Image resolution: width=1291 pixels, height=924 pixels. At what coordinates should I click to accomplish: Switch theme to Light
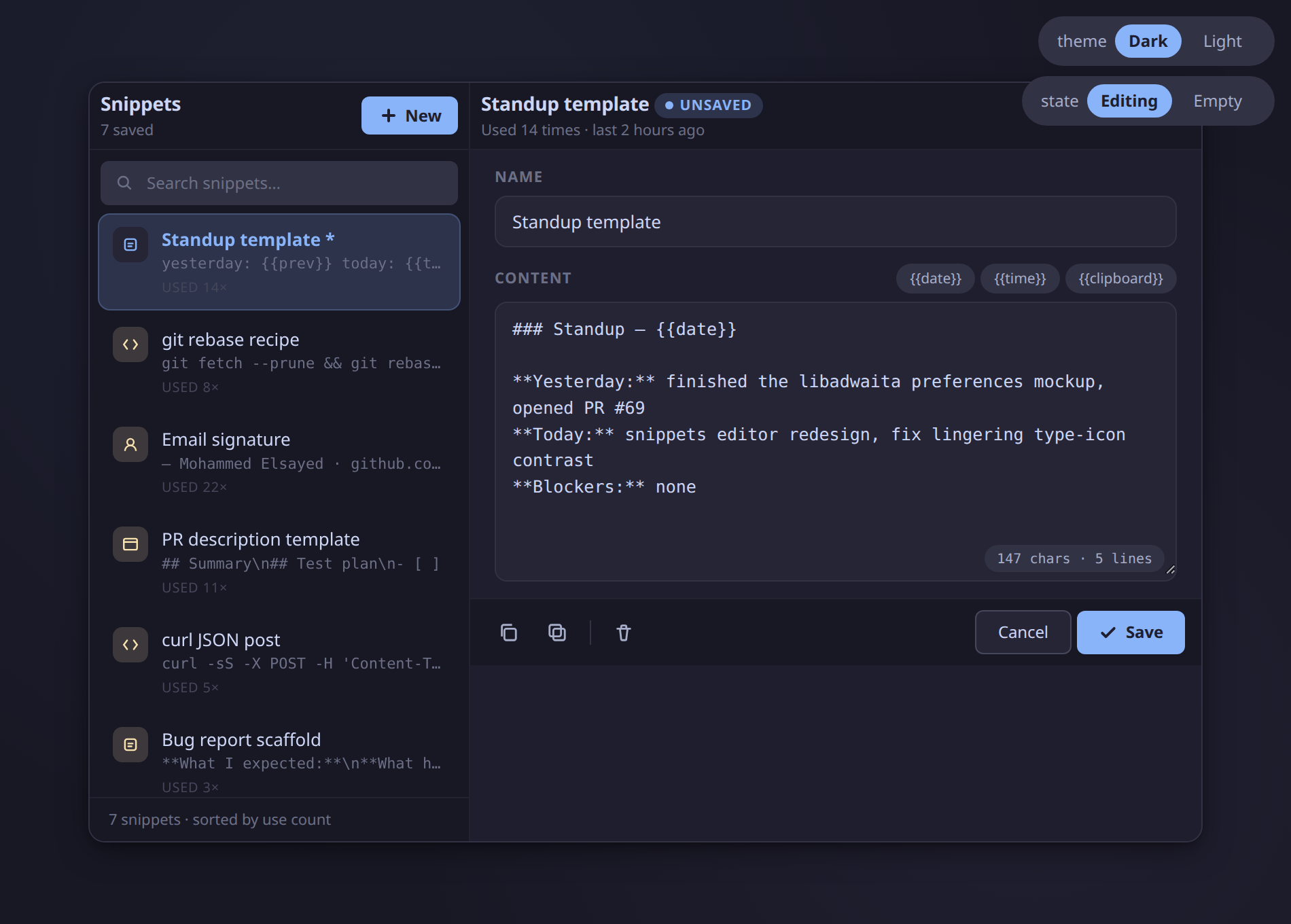tap(1222, 41)
